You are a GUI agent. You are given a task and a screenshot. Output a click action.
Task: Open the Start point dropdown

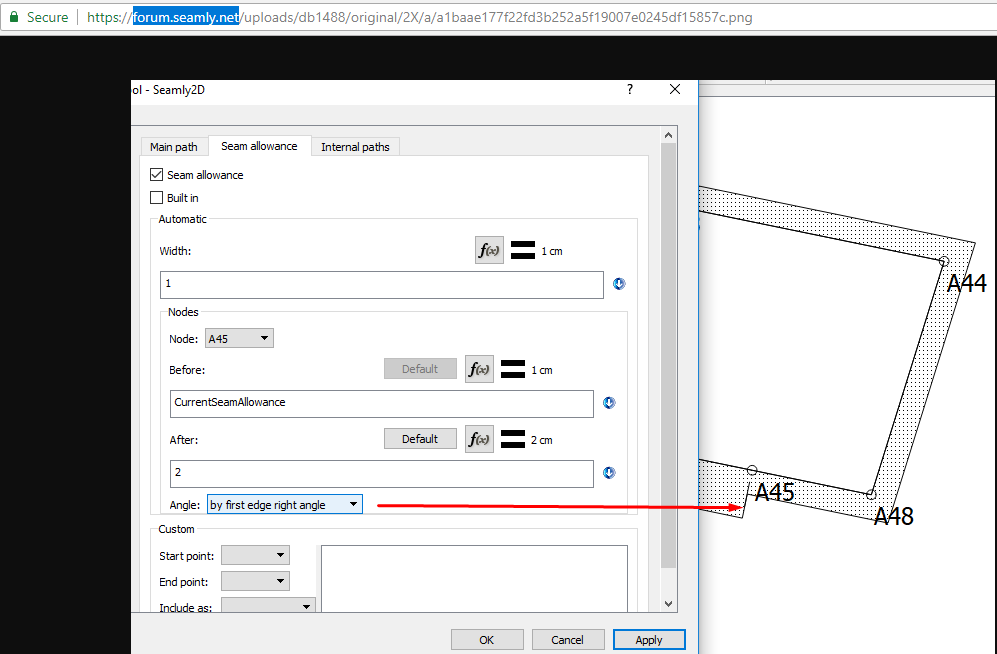click(255, 555)
